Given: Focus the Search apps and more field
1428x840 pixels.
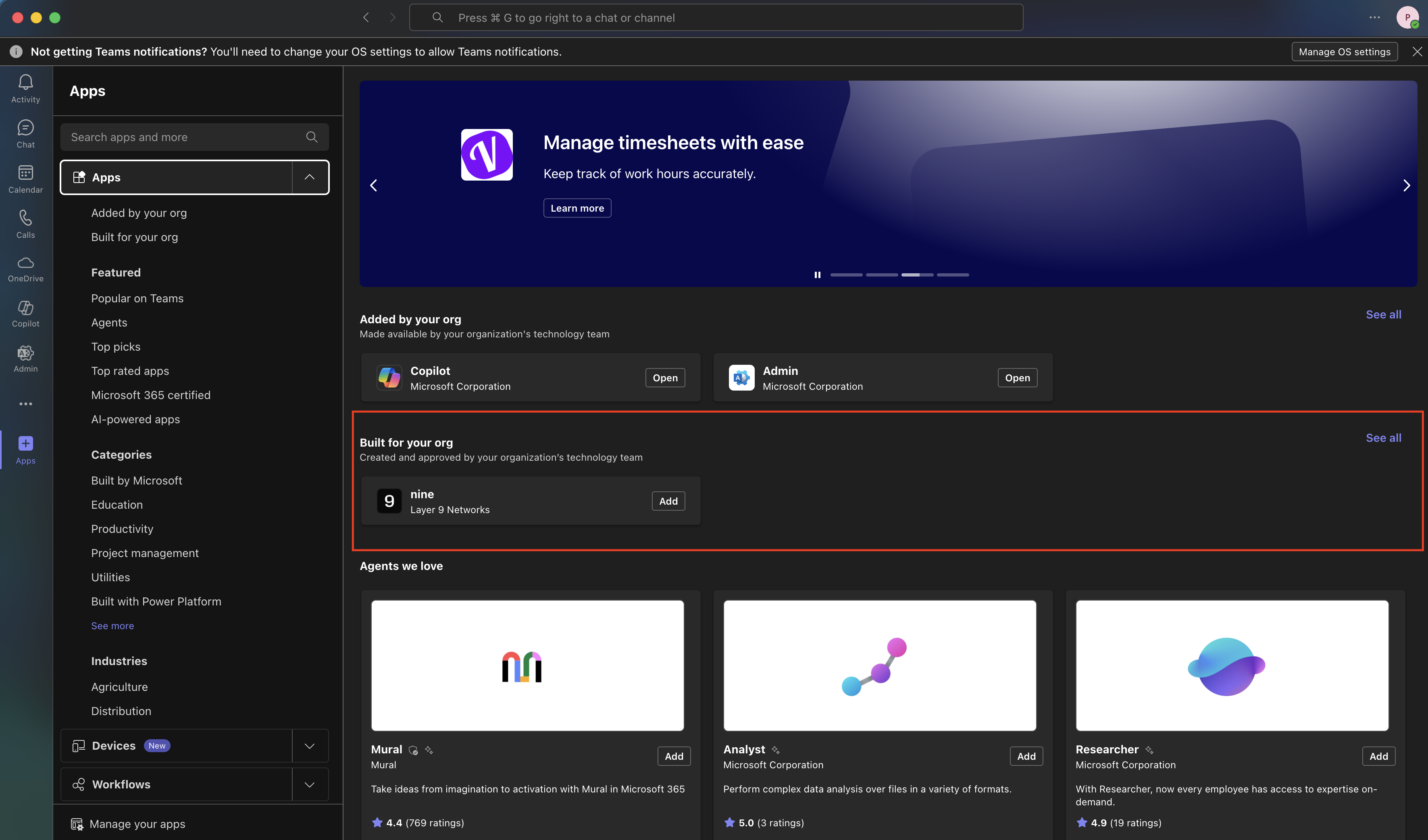Looking at the screenshot, I should [x=194, y=137].
